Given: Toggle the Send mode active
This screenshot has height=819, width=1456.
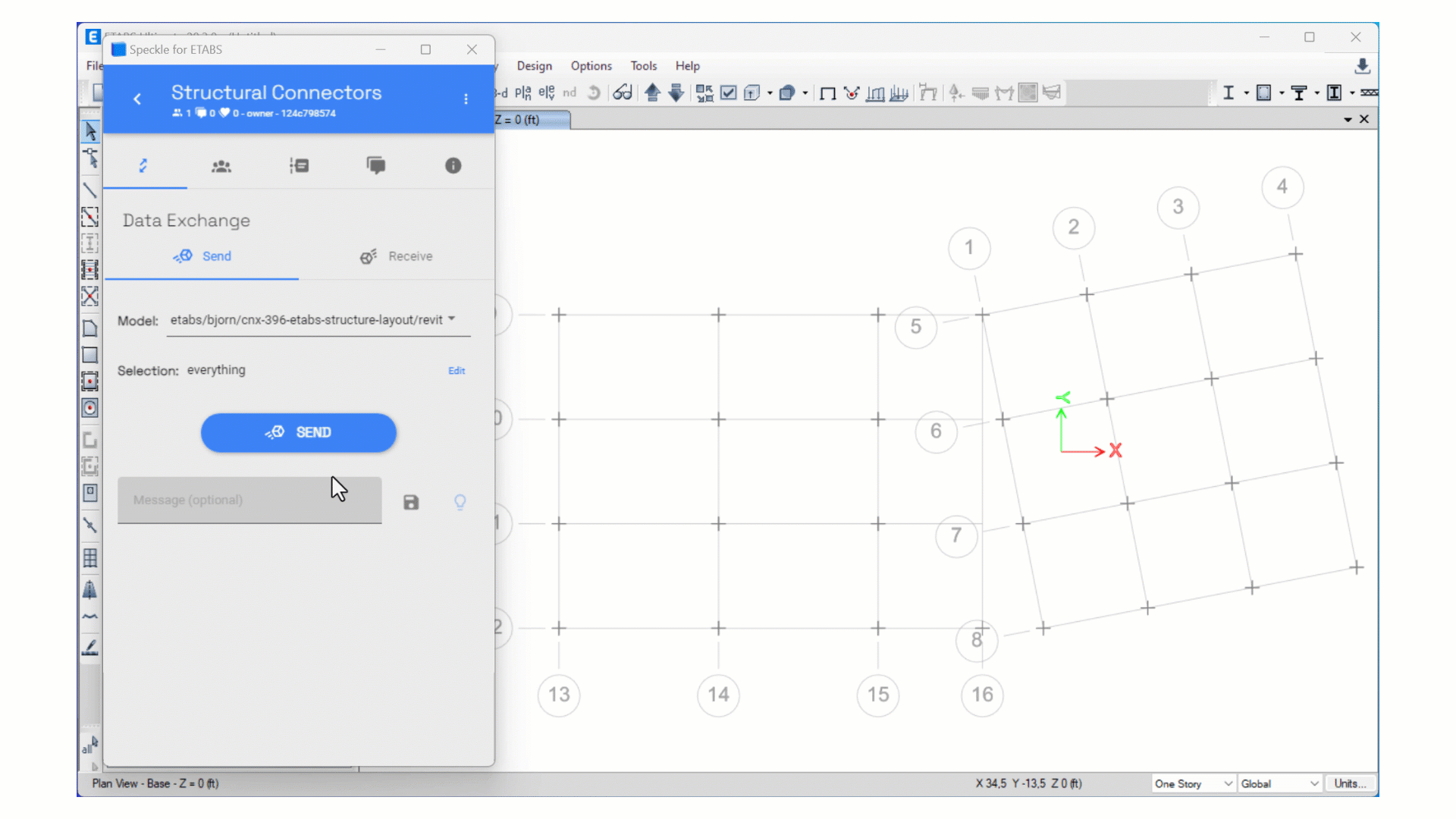Looking at the screenshot, I should [203, 256].
